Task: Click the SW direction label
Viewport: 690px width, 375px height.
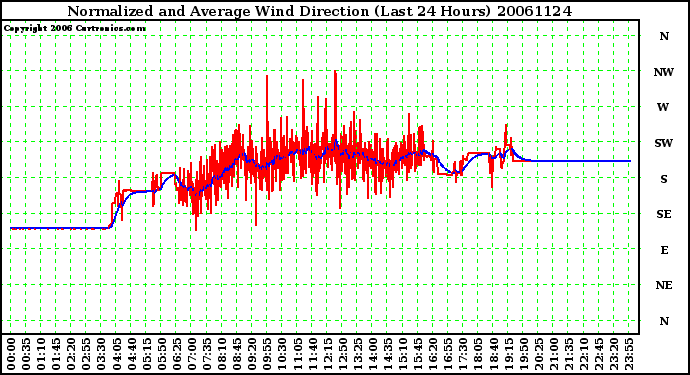Action: [664, 143]
